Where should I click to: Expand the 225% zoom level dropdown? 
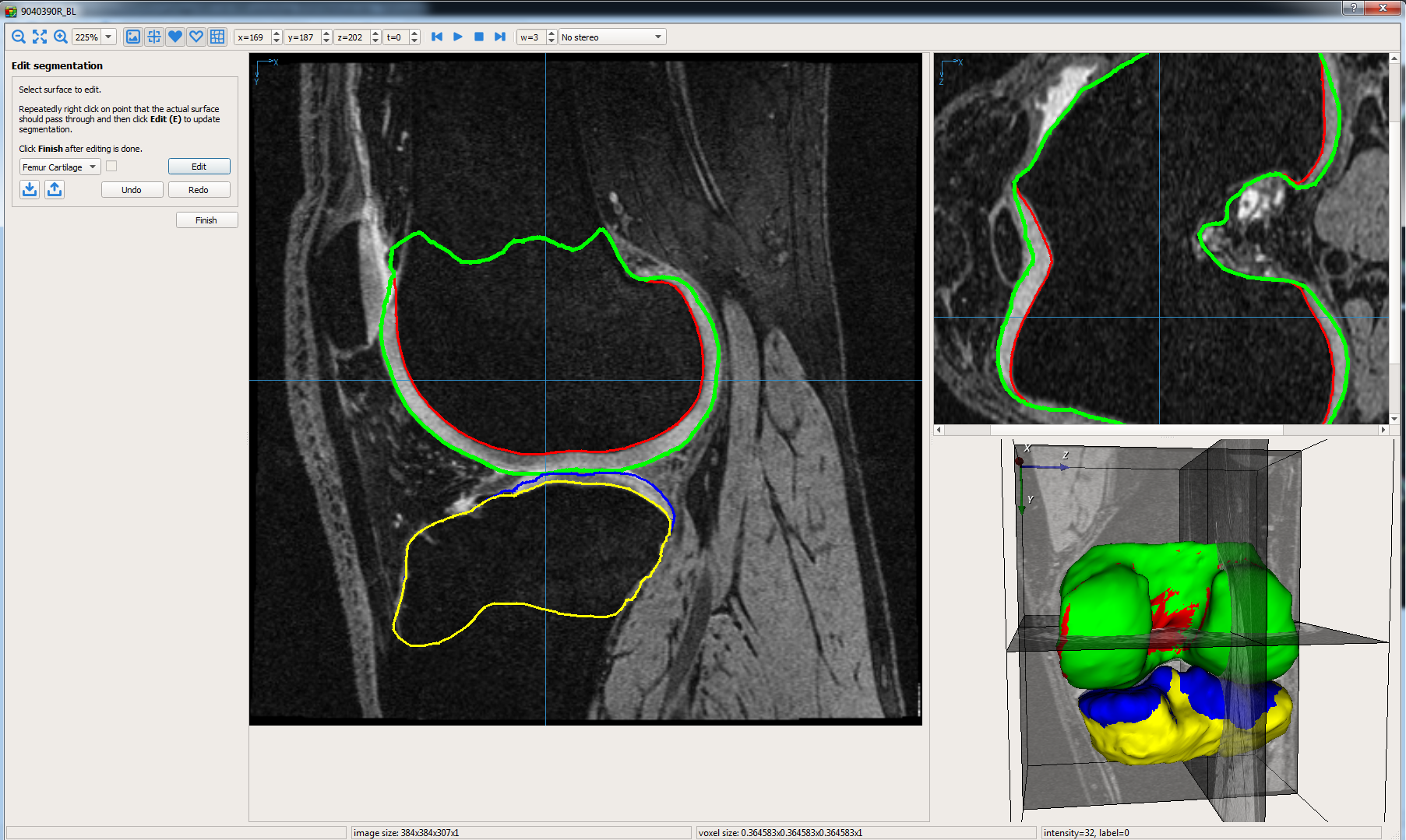pyautogui.click(x=109, y=37)
